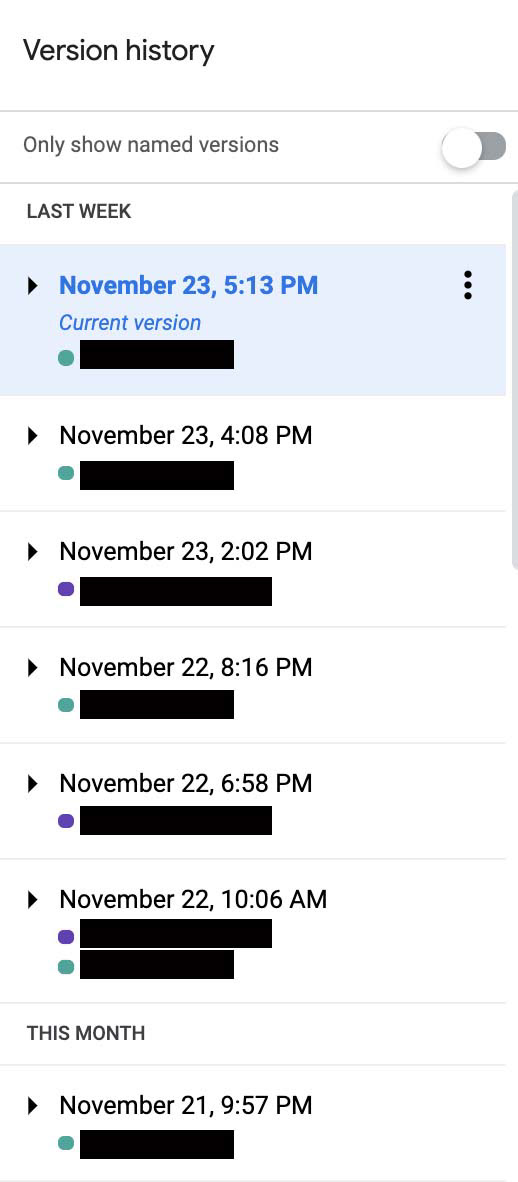
Task: Toggle Only show named versions switch
Action: (474, 146)
